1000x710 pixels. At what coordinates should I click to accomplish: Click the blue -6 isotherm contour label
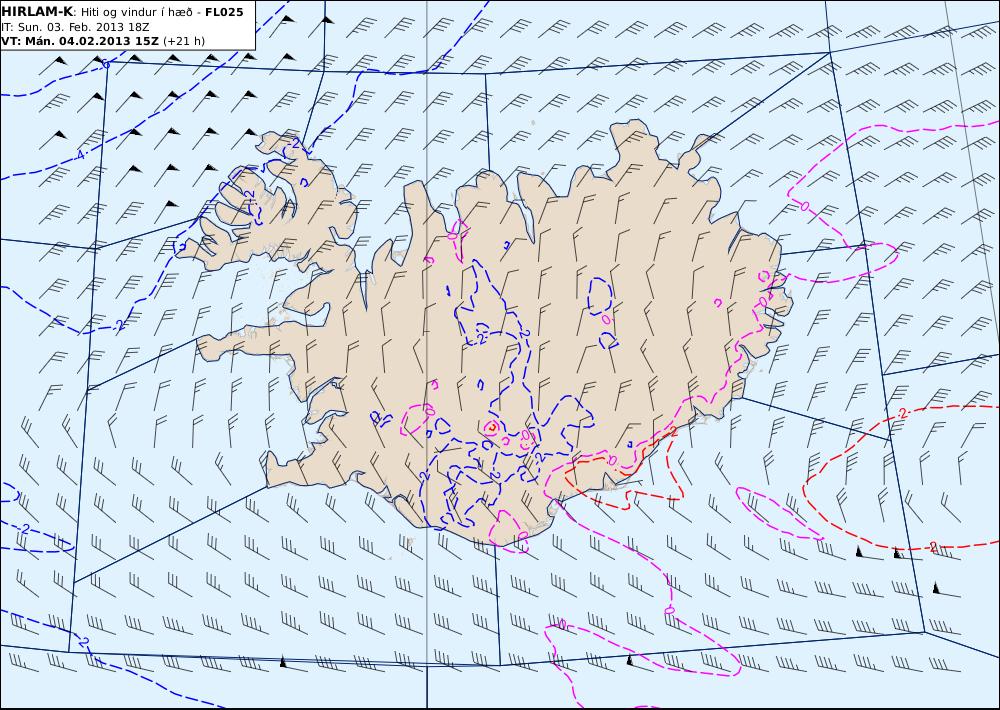click(x=106, y=64)
